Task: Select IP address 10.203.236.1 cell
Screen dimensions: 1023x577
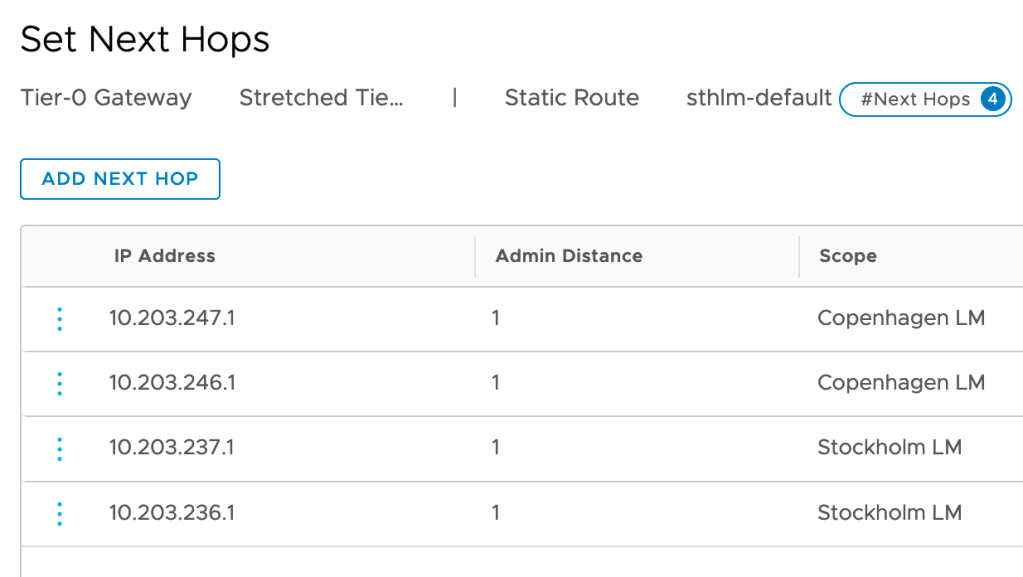Action: tap(172, 513)
